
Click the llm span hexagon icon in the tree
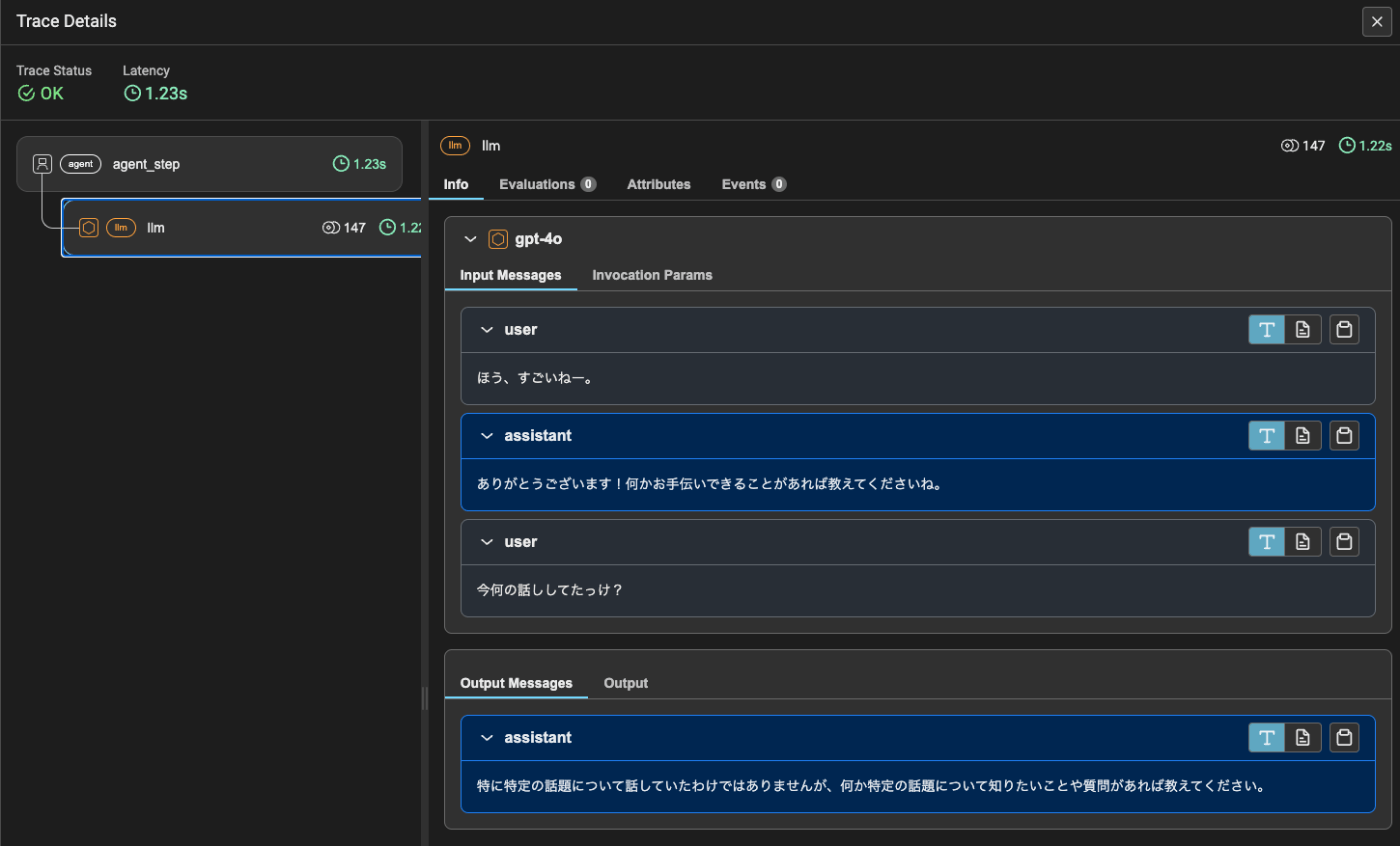[x=89, y=228]
